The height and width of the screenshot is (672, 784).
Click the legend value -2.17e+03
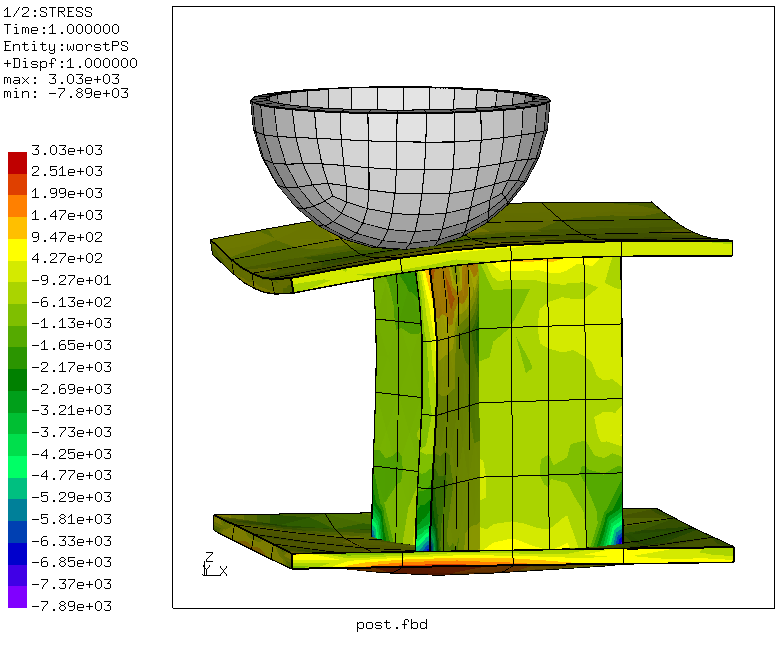pos(72,367)
